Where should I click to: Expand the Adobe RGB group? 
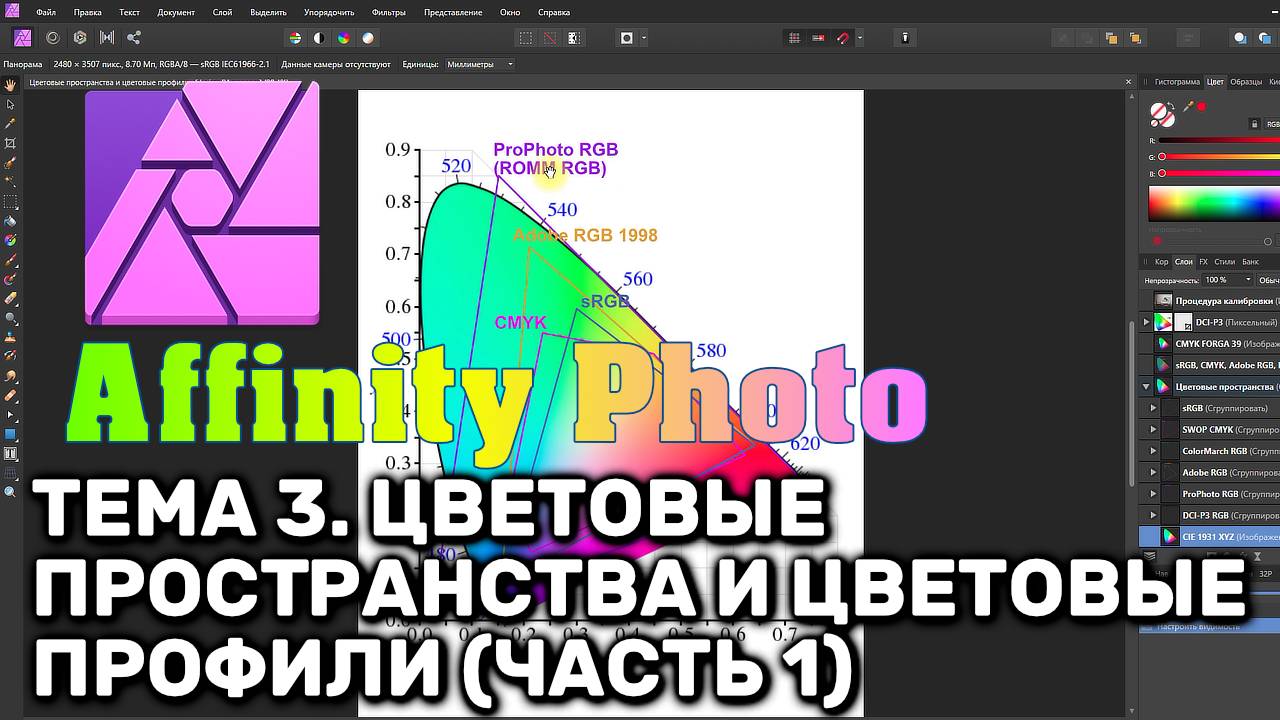(1153, 472)
